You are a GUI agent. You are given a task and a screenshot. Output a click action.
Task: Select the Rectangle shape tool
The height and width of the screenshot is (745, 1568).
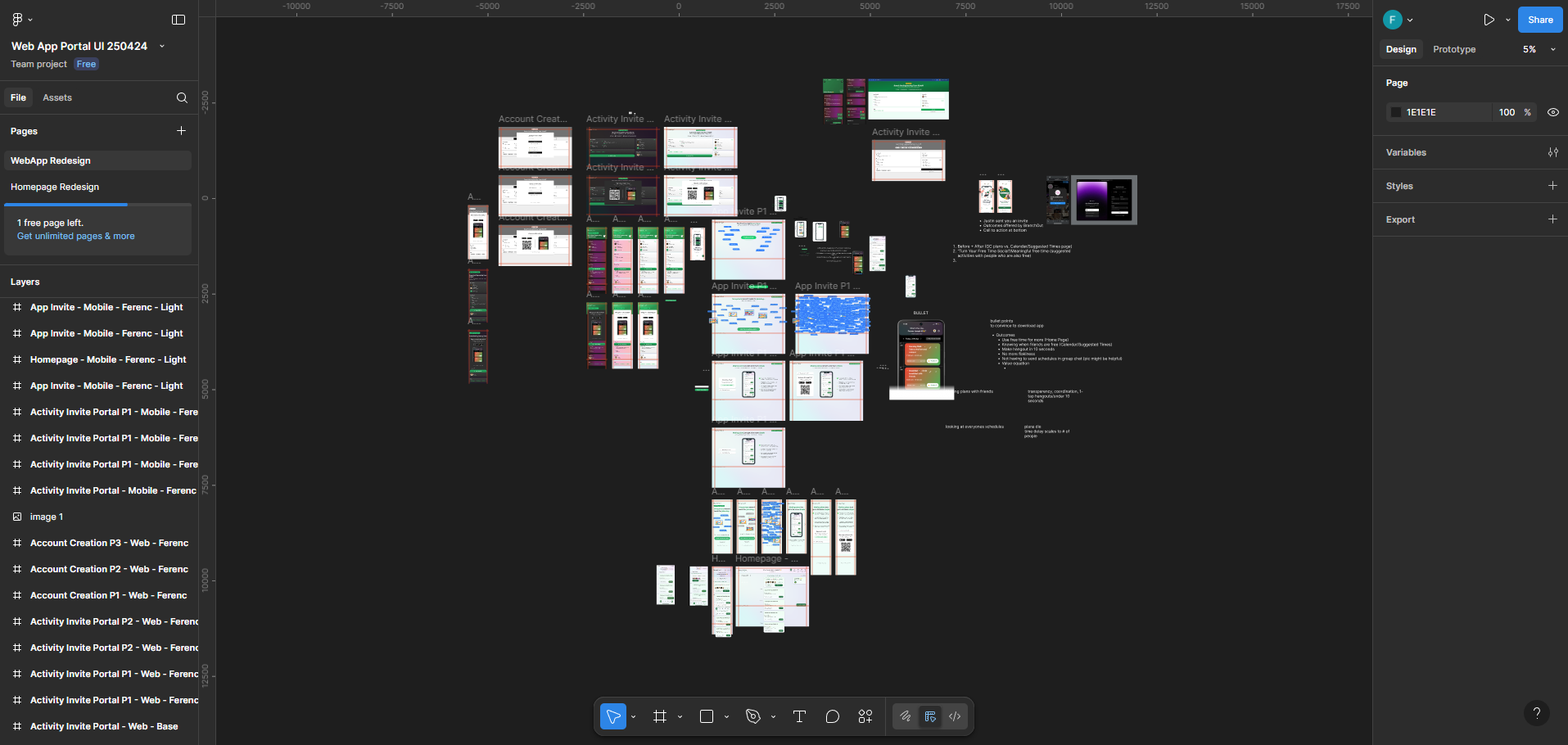(707, 716)
